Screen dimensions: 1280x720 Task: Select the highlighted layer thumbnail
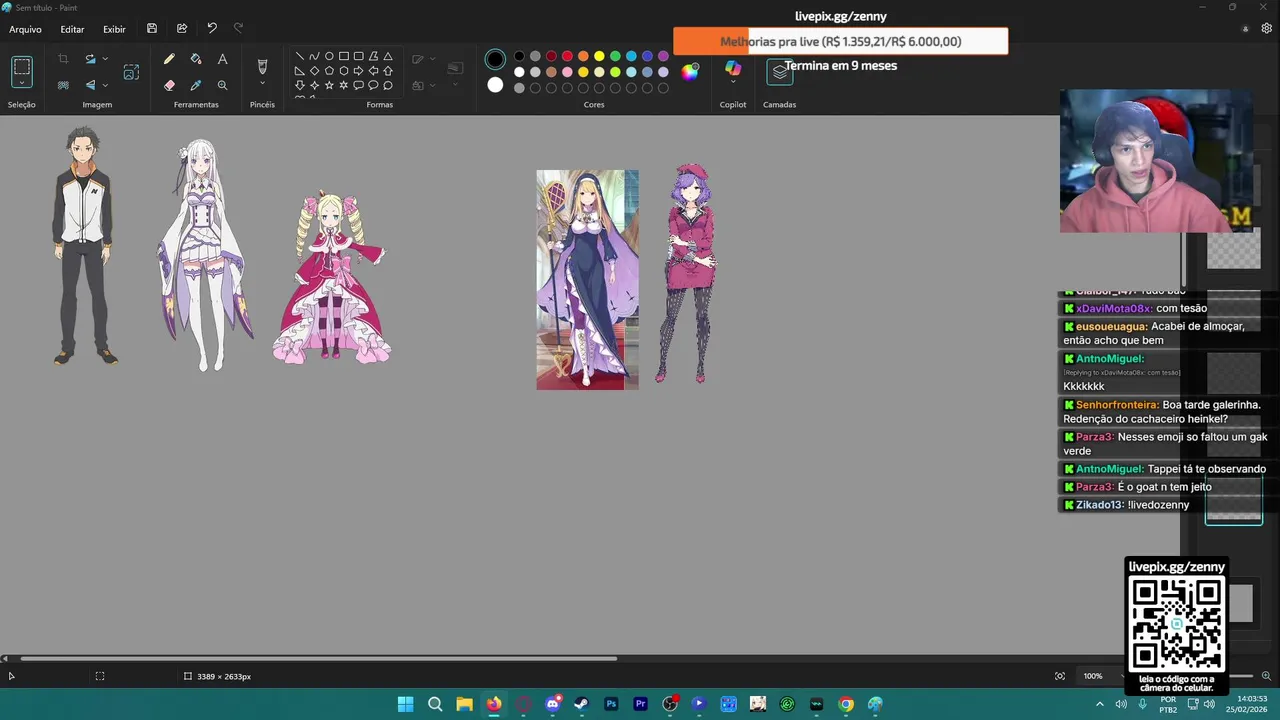coord(1234,500)
